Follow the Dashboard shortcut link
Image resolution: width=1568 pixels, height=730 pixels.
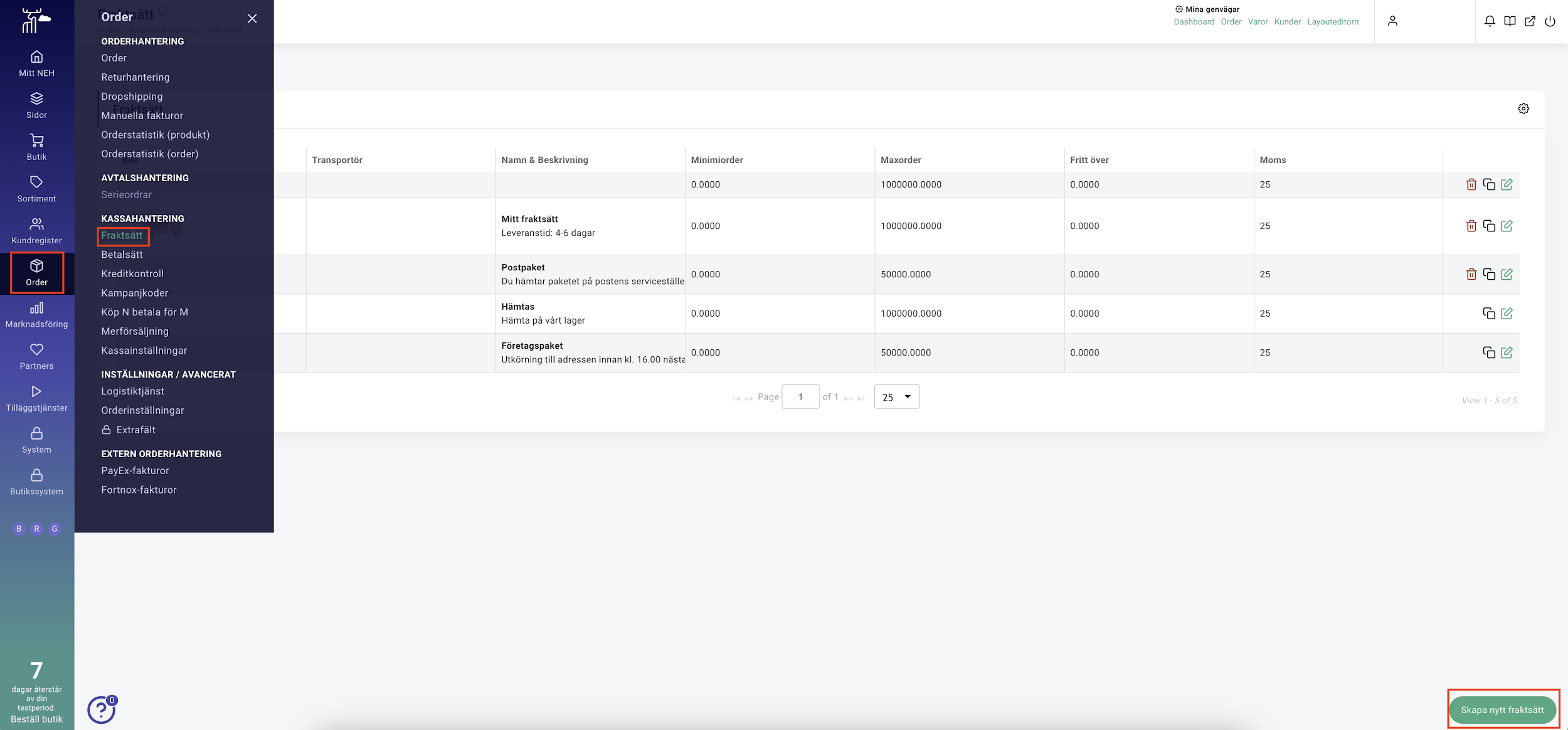point(1194,22)
